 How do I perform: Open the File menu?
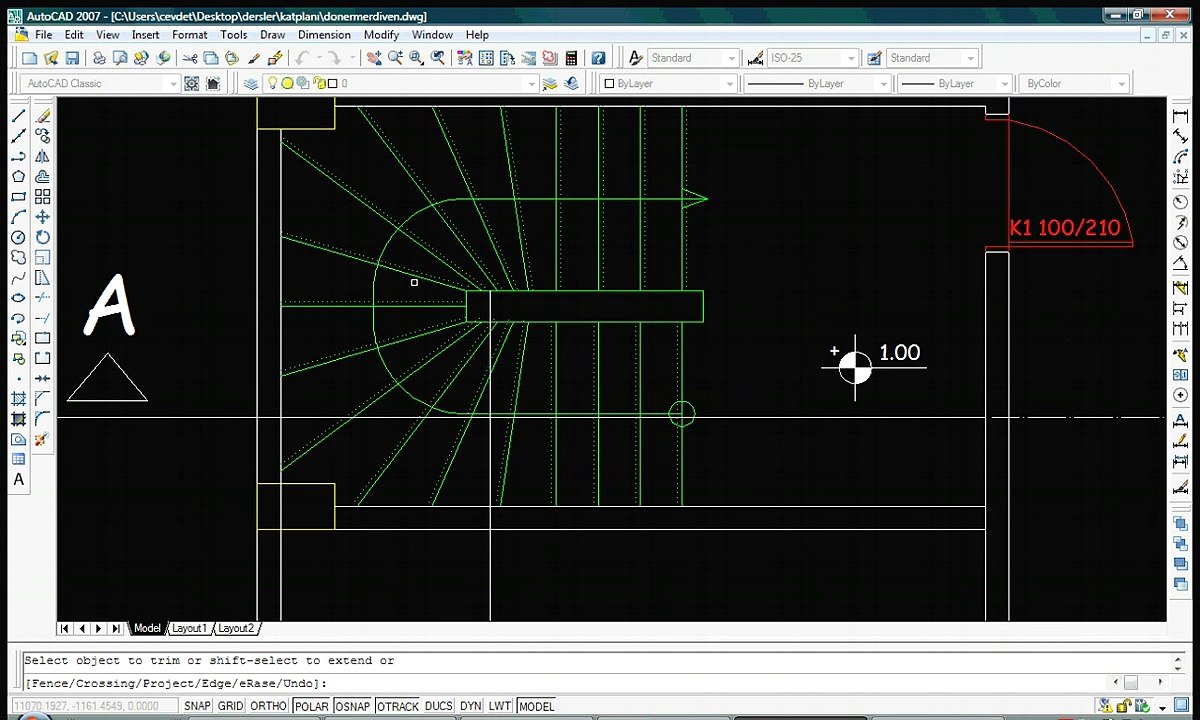[43, 34]
